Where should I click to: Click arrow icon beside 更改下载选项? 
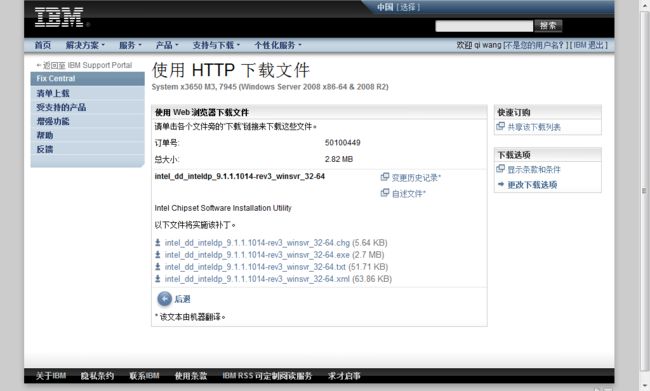[501, 184]
